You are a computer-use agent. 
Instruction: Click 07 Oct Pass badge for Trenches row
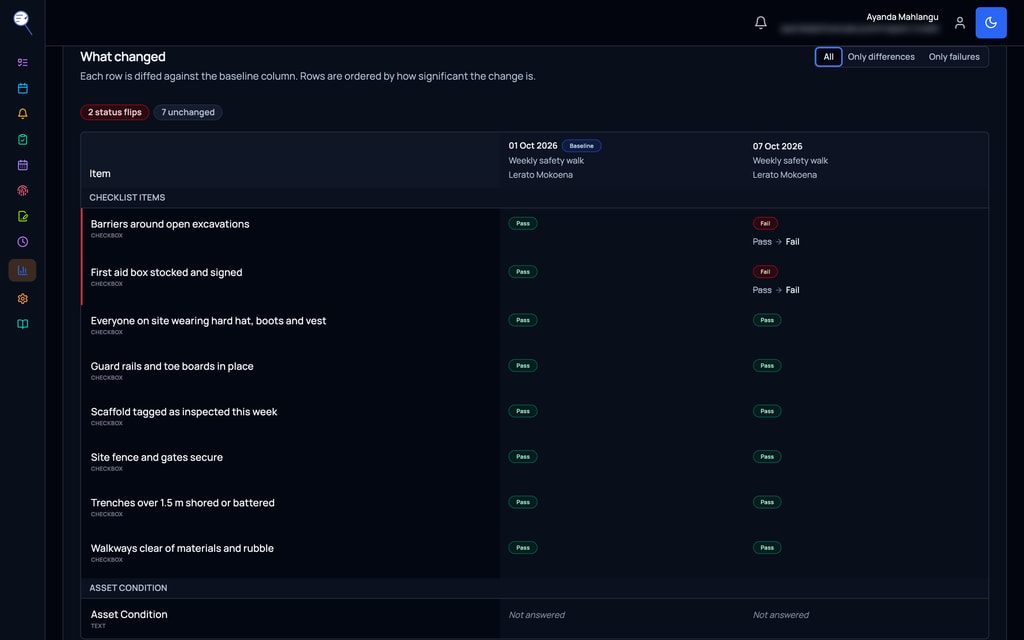point(767,502)
